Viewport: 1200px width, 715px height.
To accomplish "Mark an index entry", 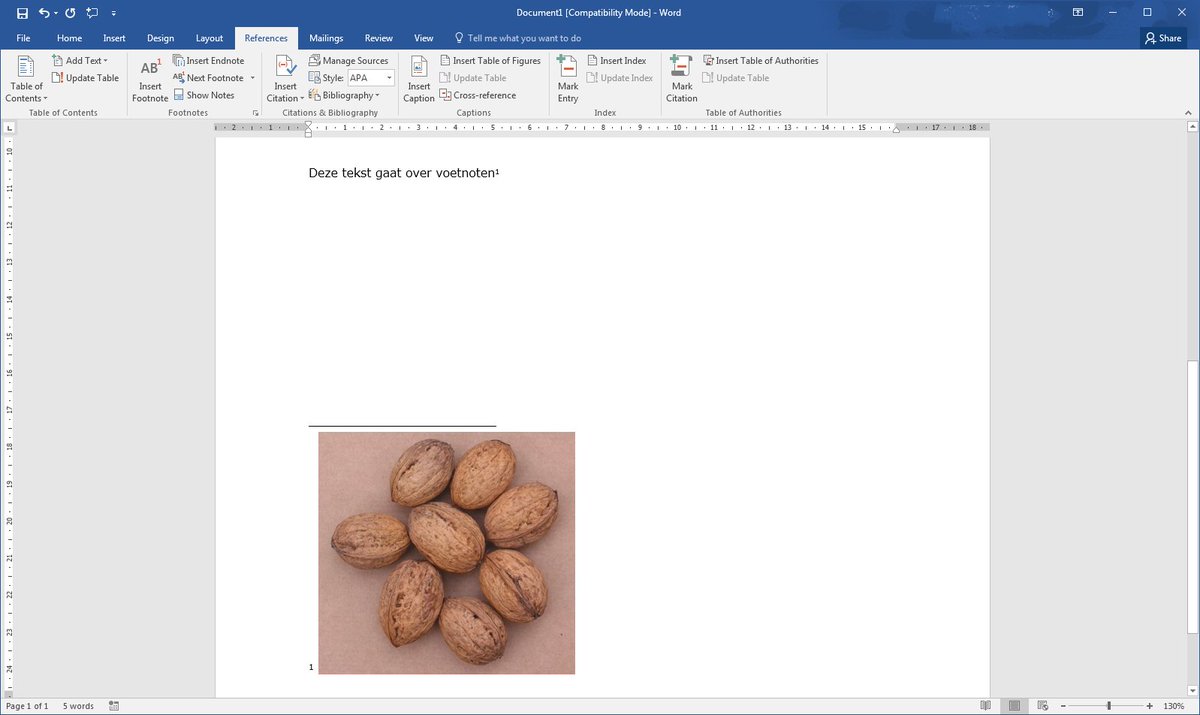I will [x=568, y=80].
